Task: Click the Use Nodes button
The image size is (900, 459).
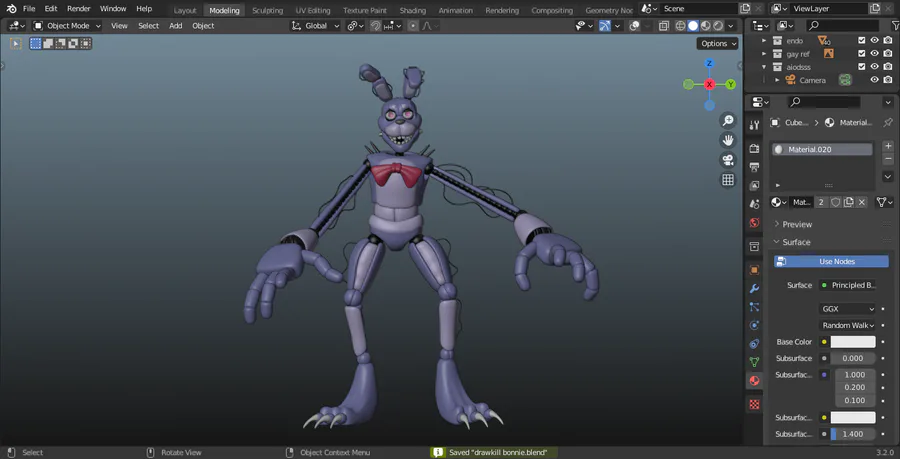Action: pos(831,261)
